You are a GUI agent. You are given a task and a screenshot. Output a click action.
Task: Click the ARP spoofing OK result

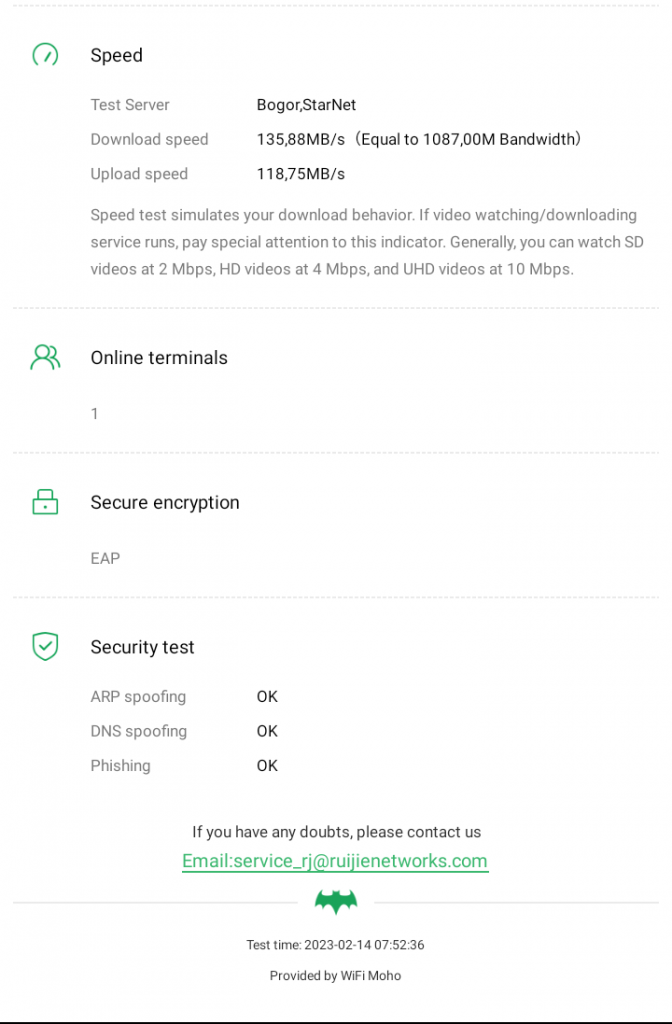267,697
